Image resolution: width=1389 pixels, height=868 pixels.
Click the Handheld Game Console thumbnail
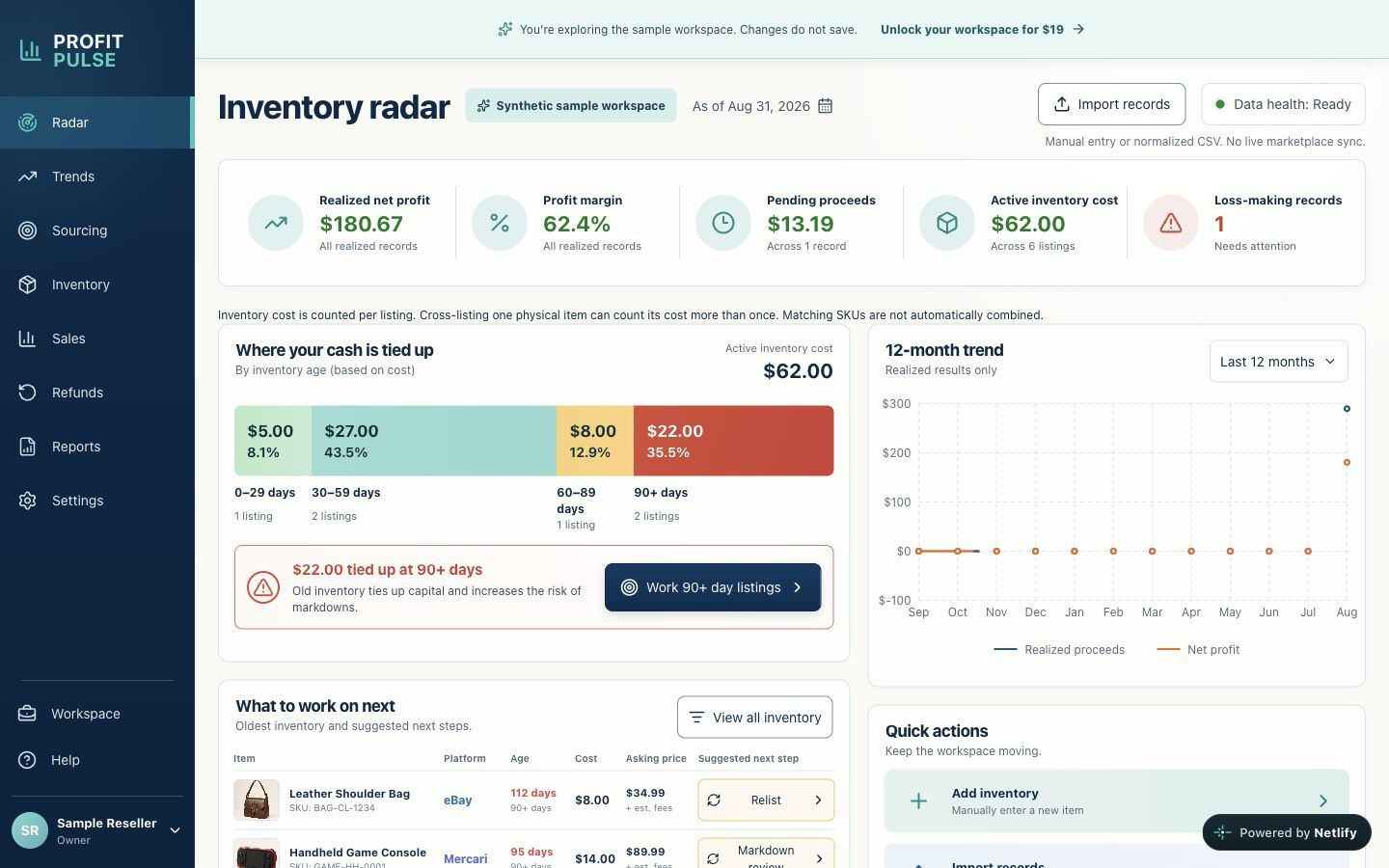point(257,854)
